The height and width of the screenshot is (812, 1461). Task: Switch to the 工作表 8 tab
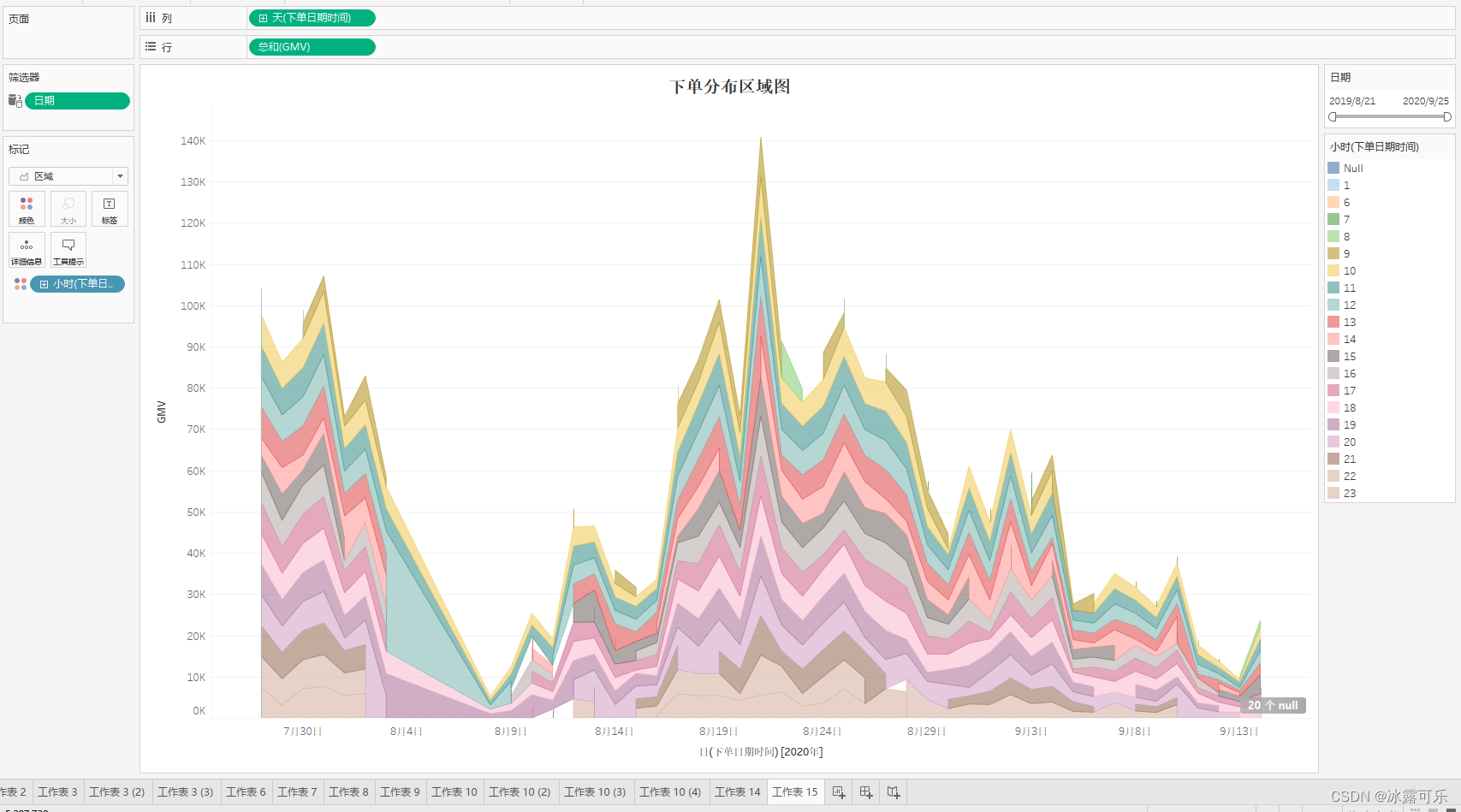tap(348, 792)
